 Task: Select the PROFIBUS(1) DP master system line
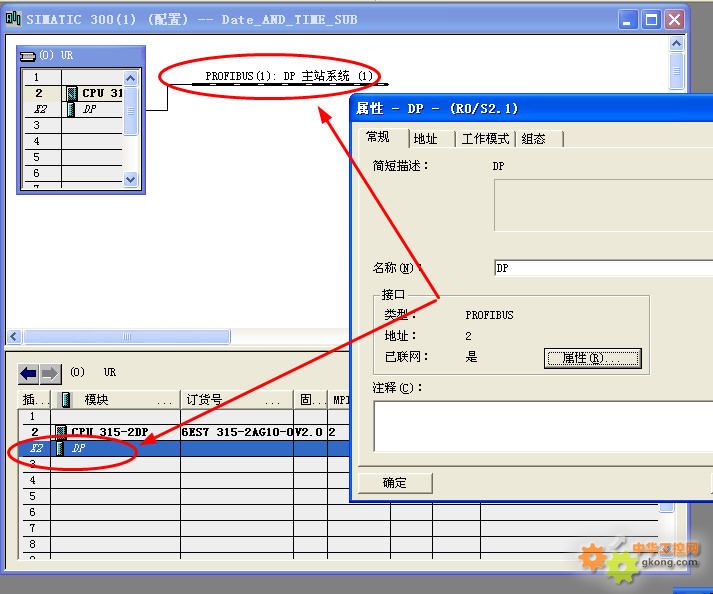[x=289, y=77]
